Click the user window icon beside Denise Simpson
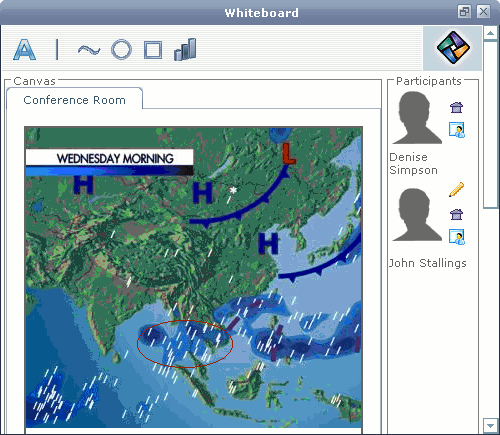 pos(457,130)
